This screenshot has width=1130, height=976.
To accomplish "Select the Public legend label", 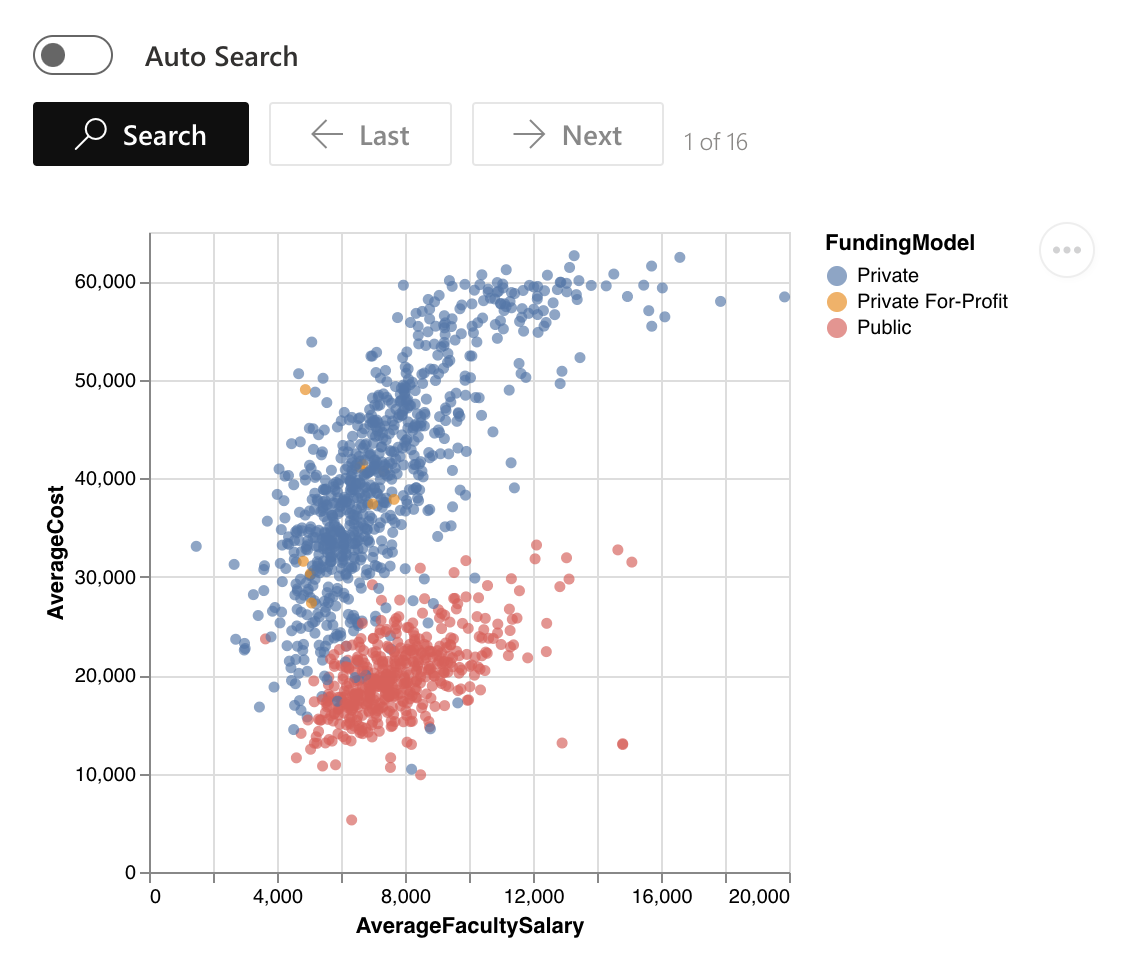I will coord(884,328).
